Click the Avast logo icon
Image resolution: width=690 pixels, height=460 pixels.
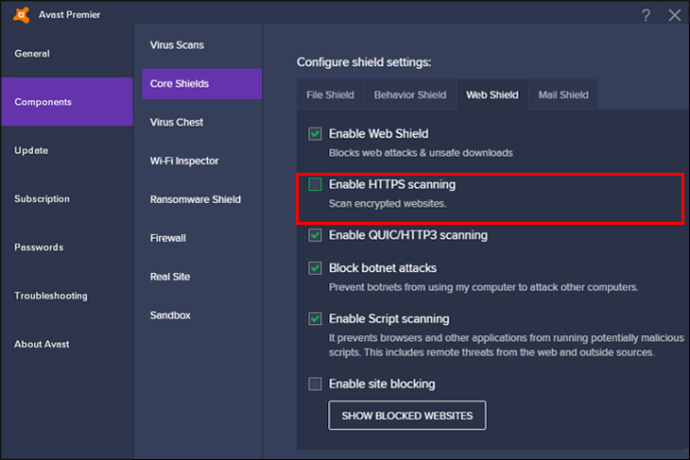21,15
